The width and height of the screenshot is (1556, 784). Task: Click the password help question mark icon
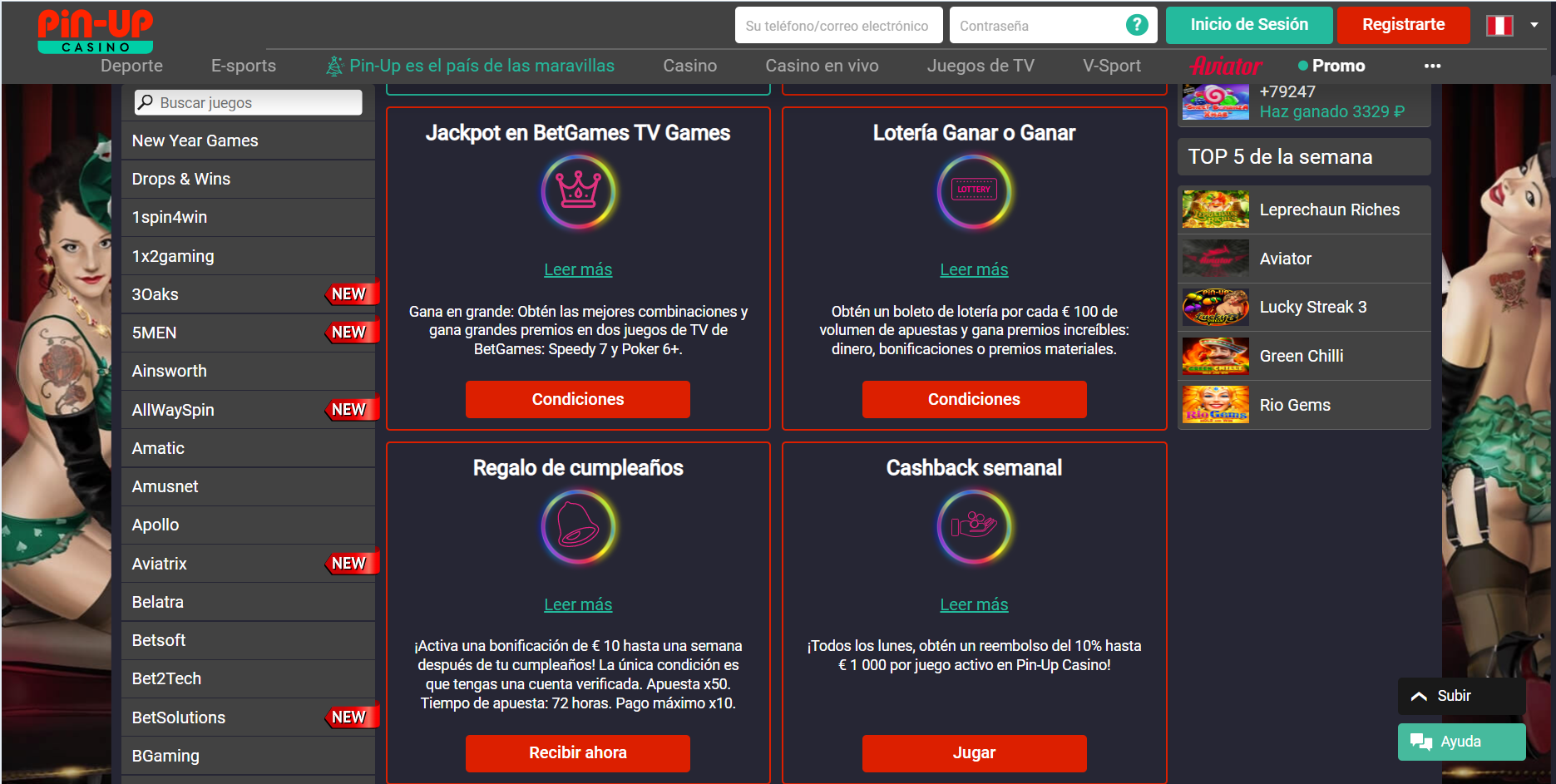pyautogui.click(x=1137, y=25)
